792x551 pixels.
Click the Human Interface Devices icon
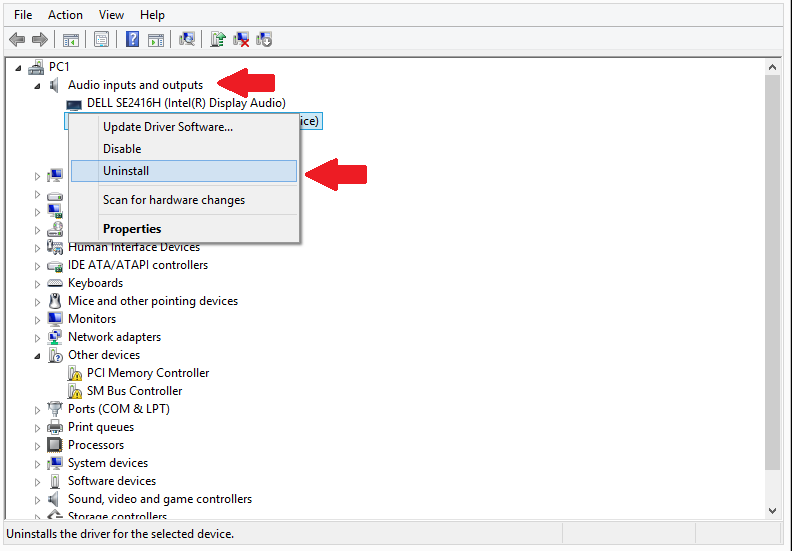click(55, 247)
